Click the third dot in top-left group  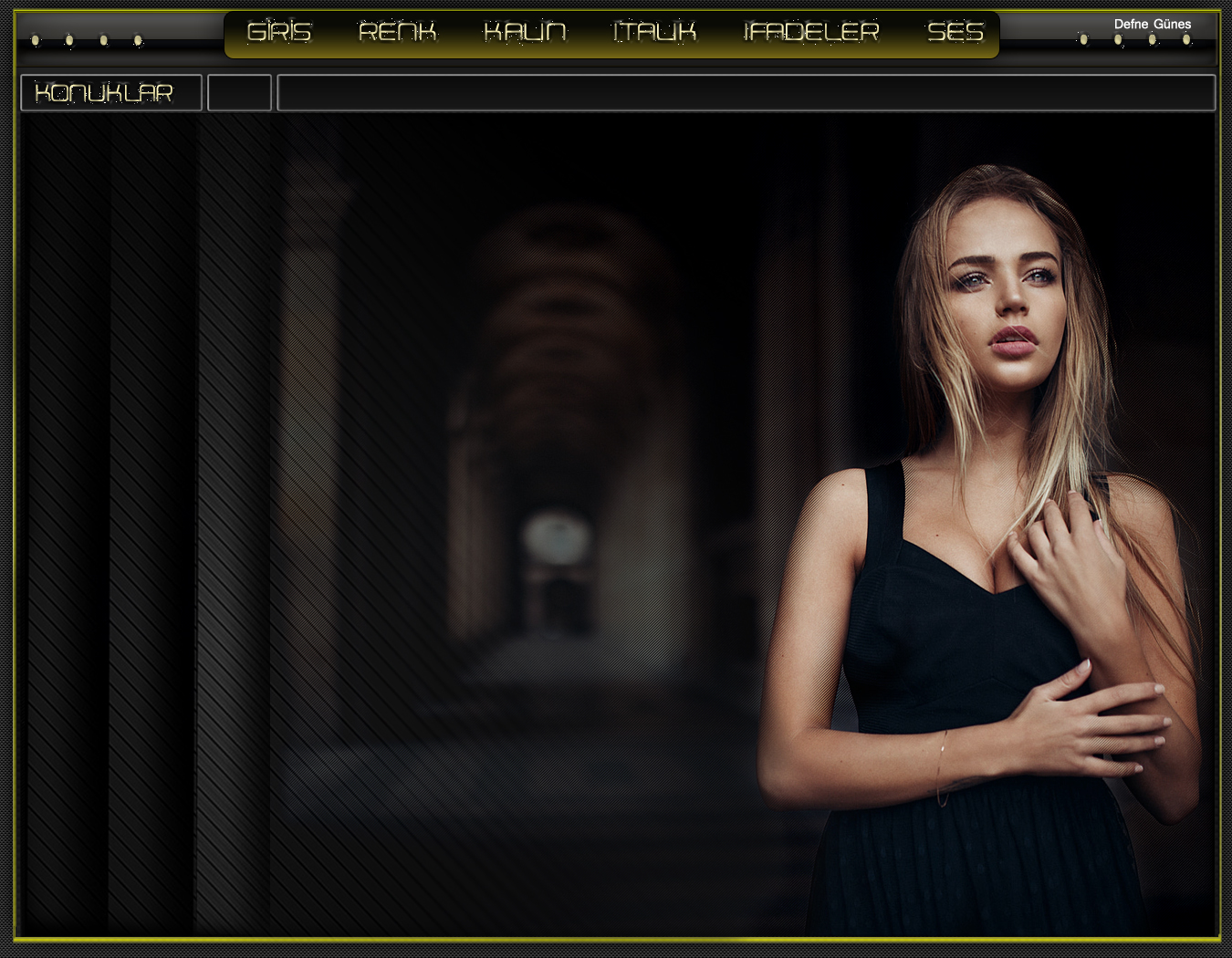[x=104, y=40]
